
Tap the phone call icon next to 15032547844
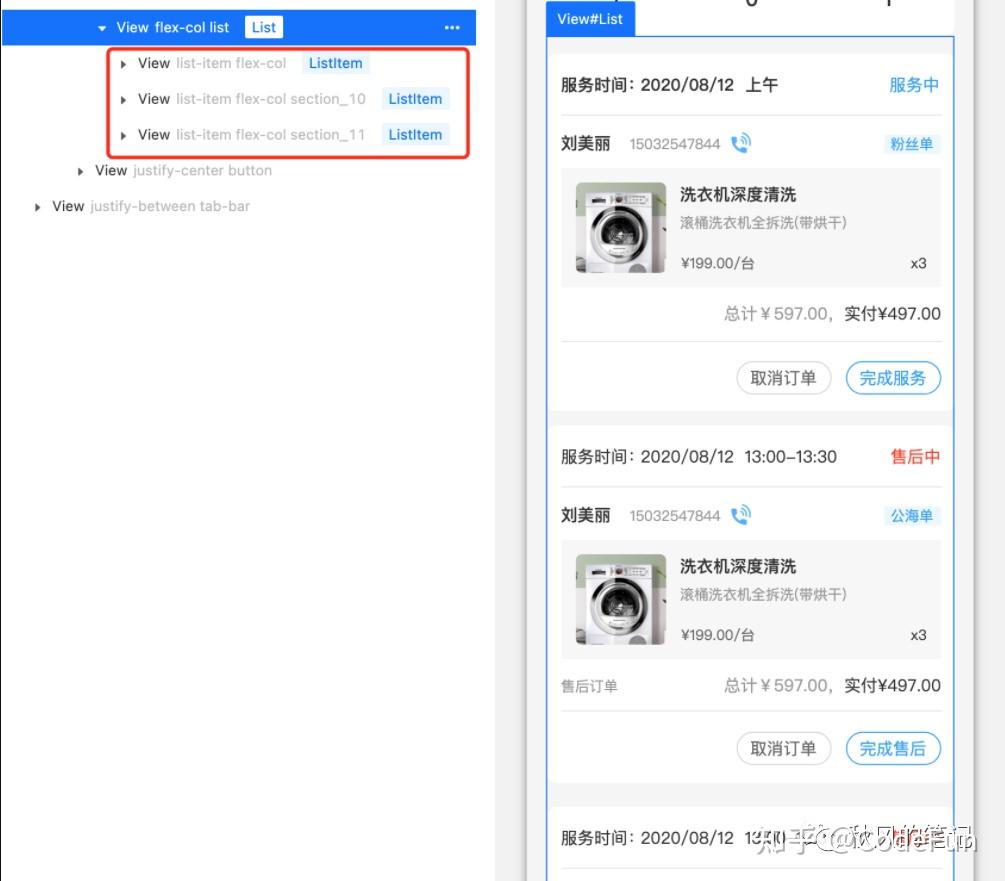(x=741, y=142)
